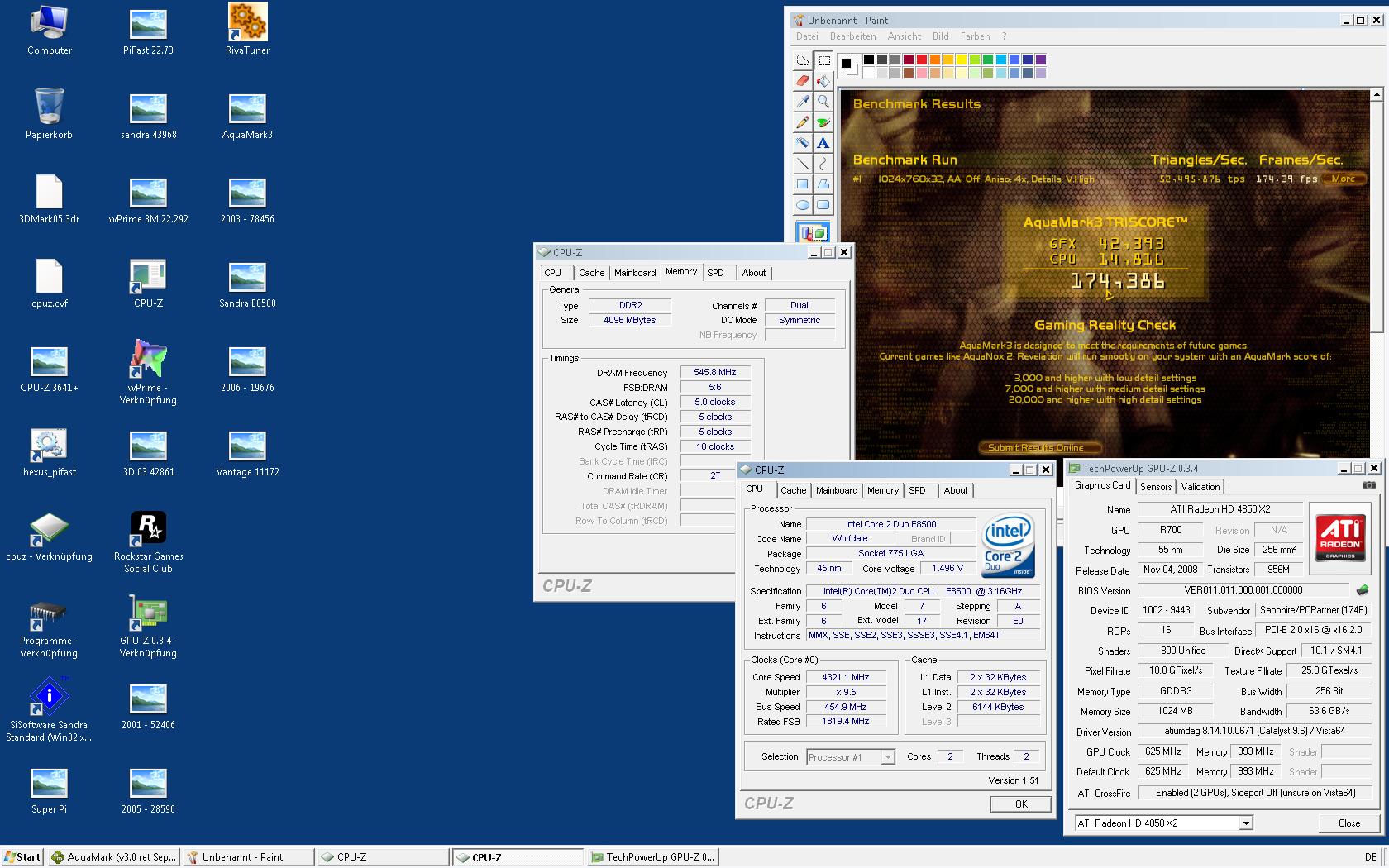Image resolution: width=1389 pixels, height=868 pixels.
Task: Select the Pick color eyedropper tool
Action: point(803,102)
